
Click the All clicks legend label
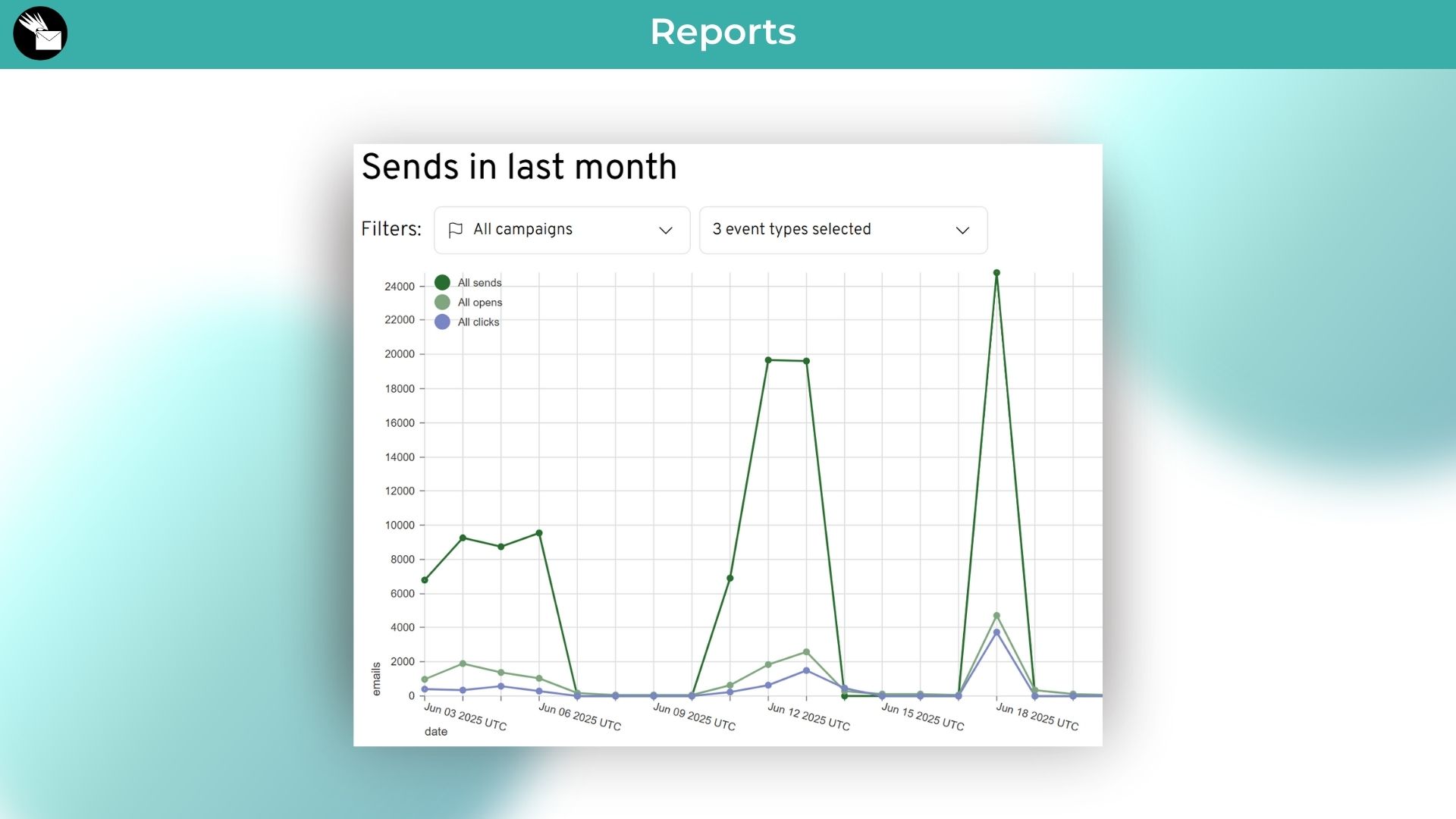pos(478,322)
